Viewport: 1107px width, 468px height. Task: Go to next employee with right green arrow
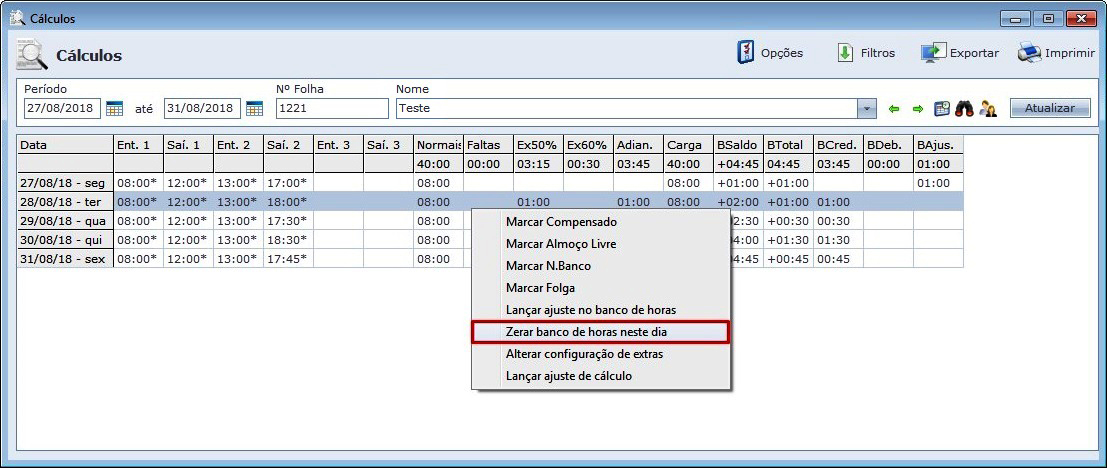pyautogui.click(x=917, y=108)
